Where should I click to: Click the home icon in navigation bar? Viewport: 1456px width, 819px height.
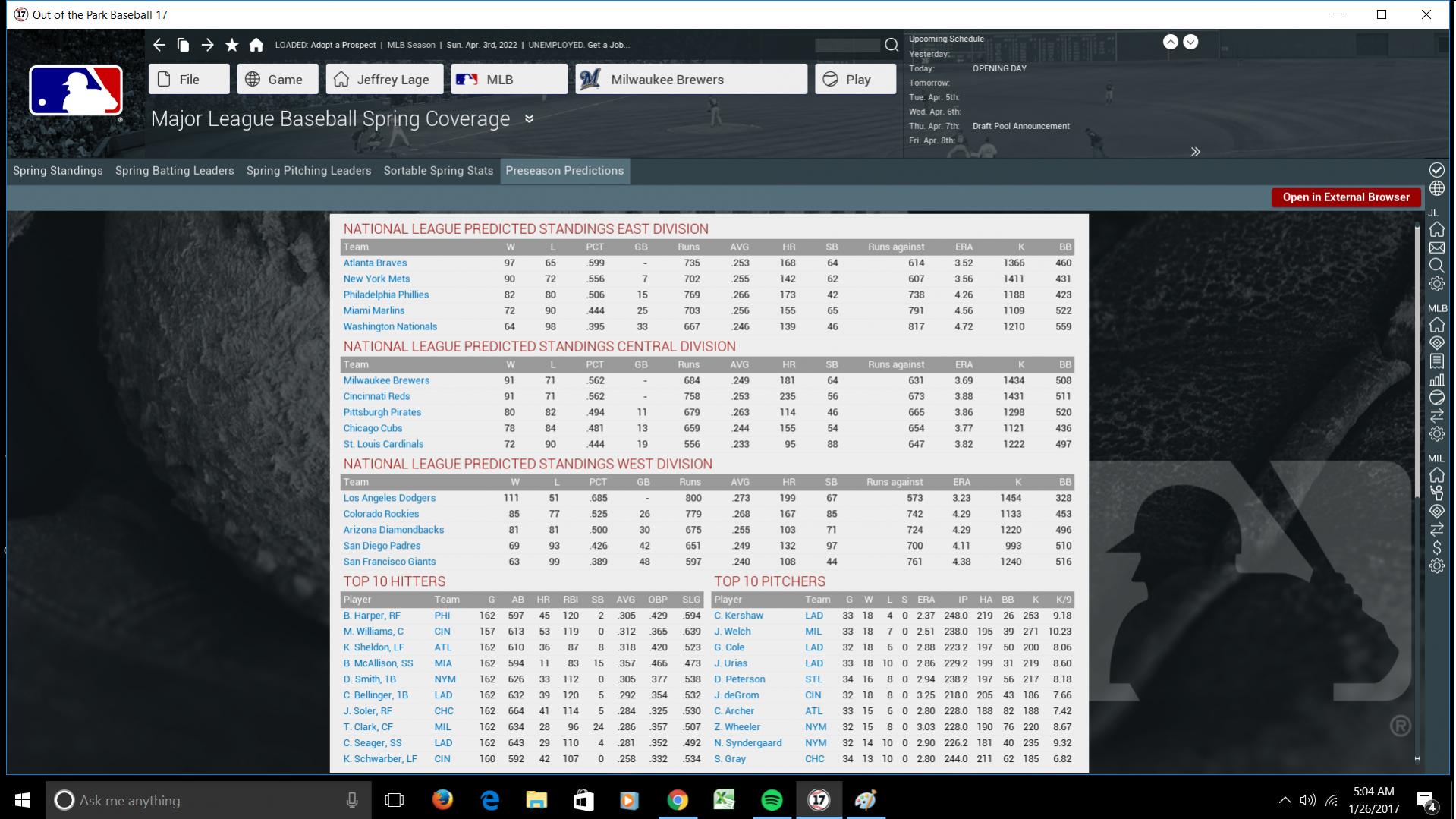point(256,45)
